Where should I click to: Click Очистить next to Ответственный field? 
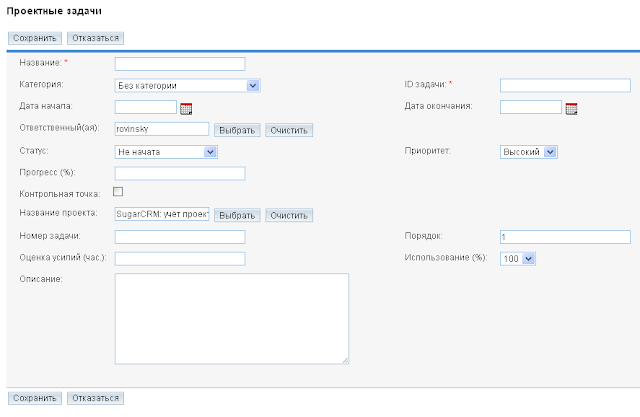(x=289, y=130)
